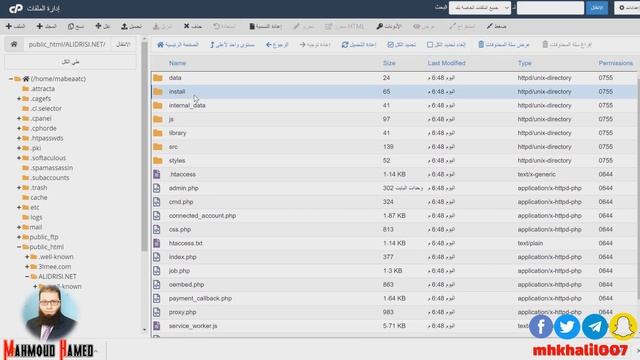Image resolution: width=640 pixels, height=360 pixels.
Task: Click folder icon of the data row
Action: tap(158, 78)
